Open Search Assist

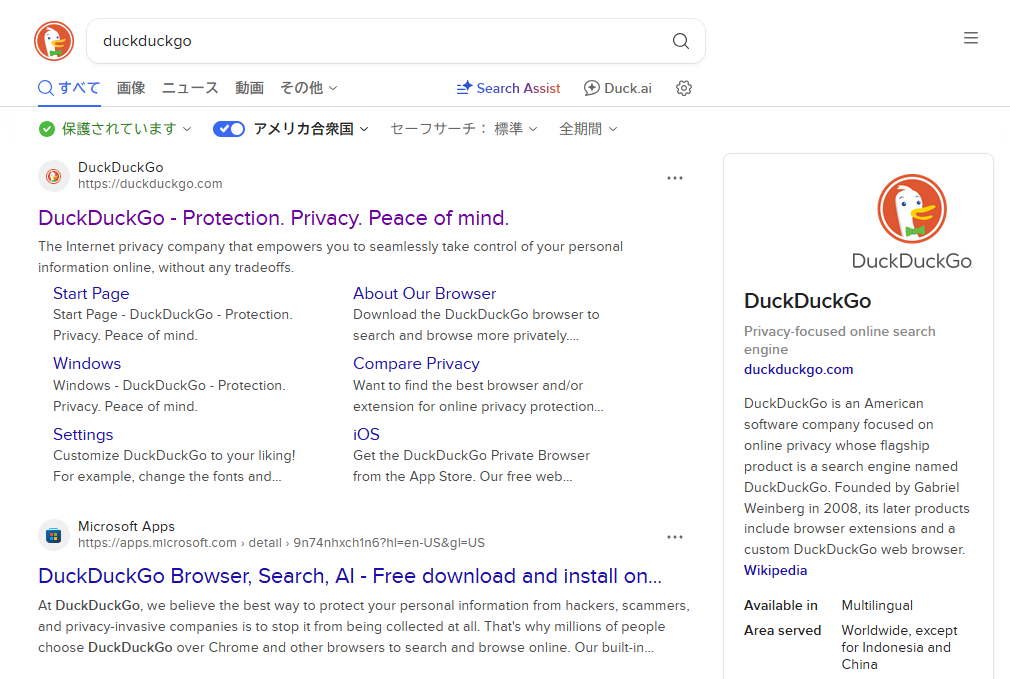click(508, 88)
